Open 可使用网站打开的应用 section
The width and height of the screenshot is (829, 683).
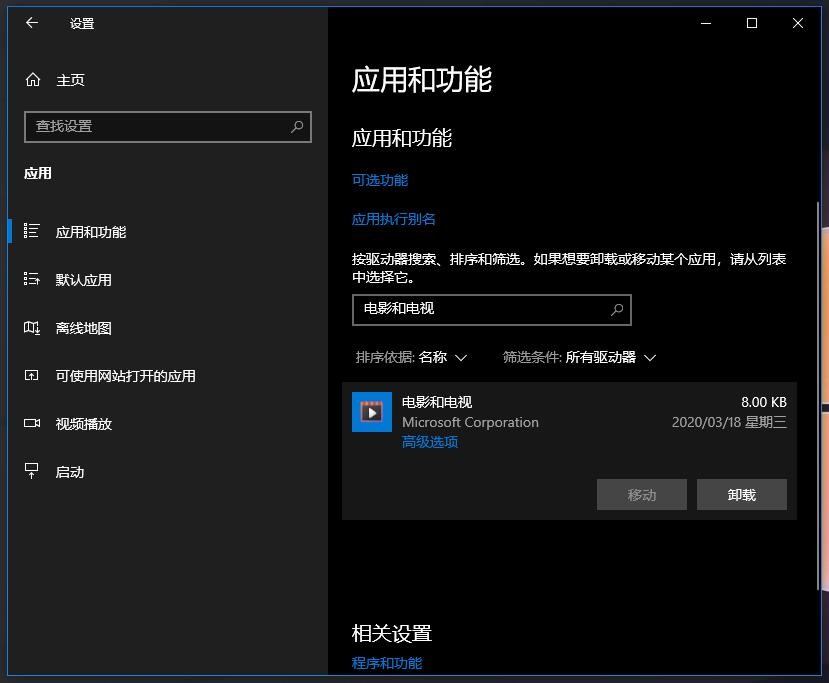click(125, 376)
